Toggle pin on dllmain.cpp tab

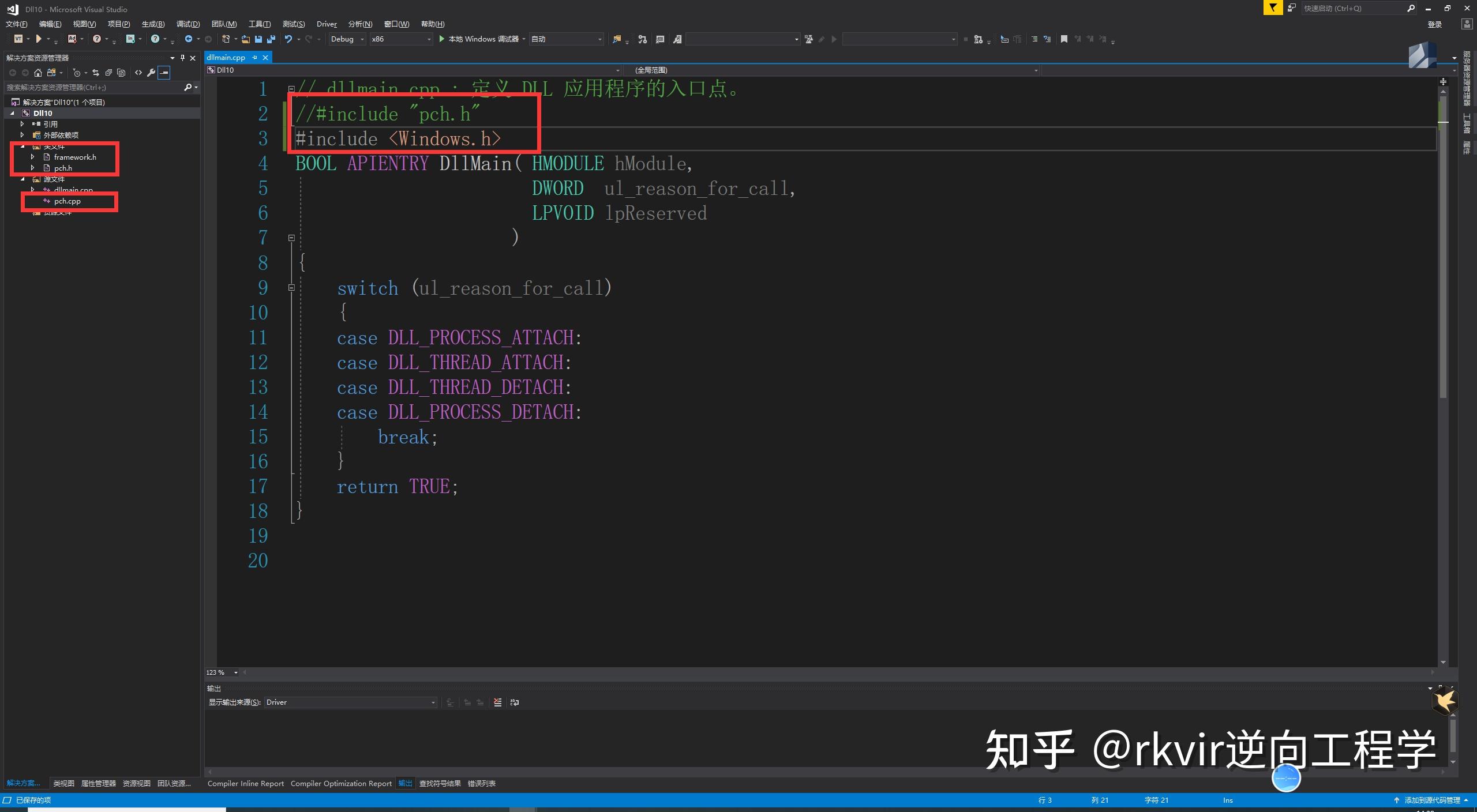pos(254,58)
